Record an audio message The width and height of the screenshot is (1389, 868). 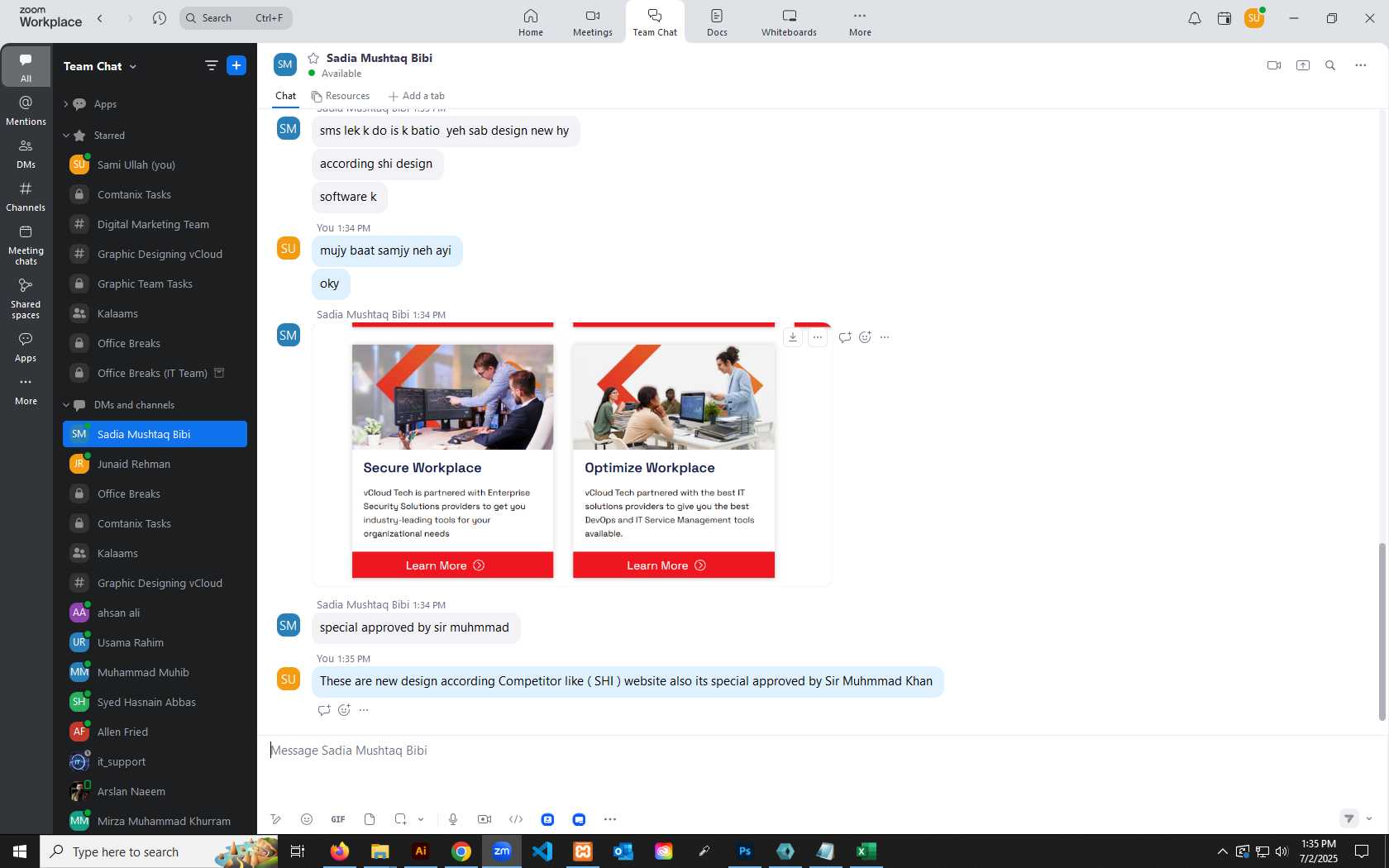(453, 819)
